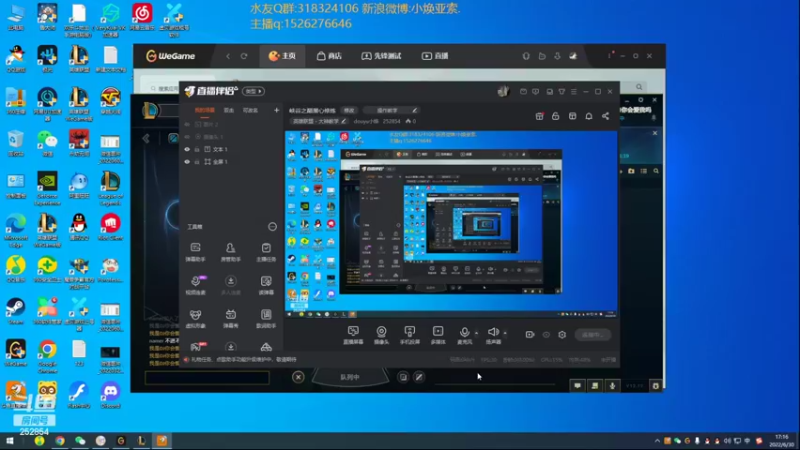Open the barrage show tool
This screenshot has width=800, height=450.
pyautogui.click(x=231, y=318)
